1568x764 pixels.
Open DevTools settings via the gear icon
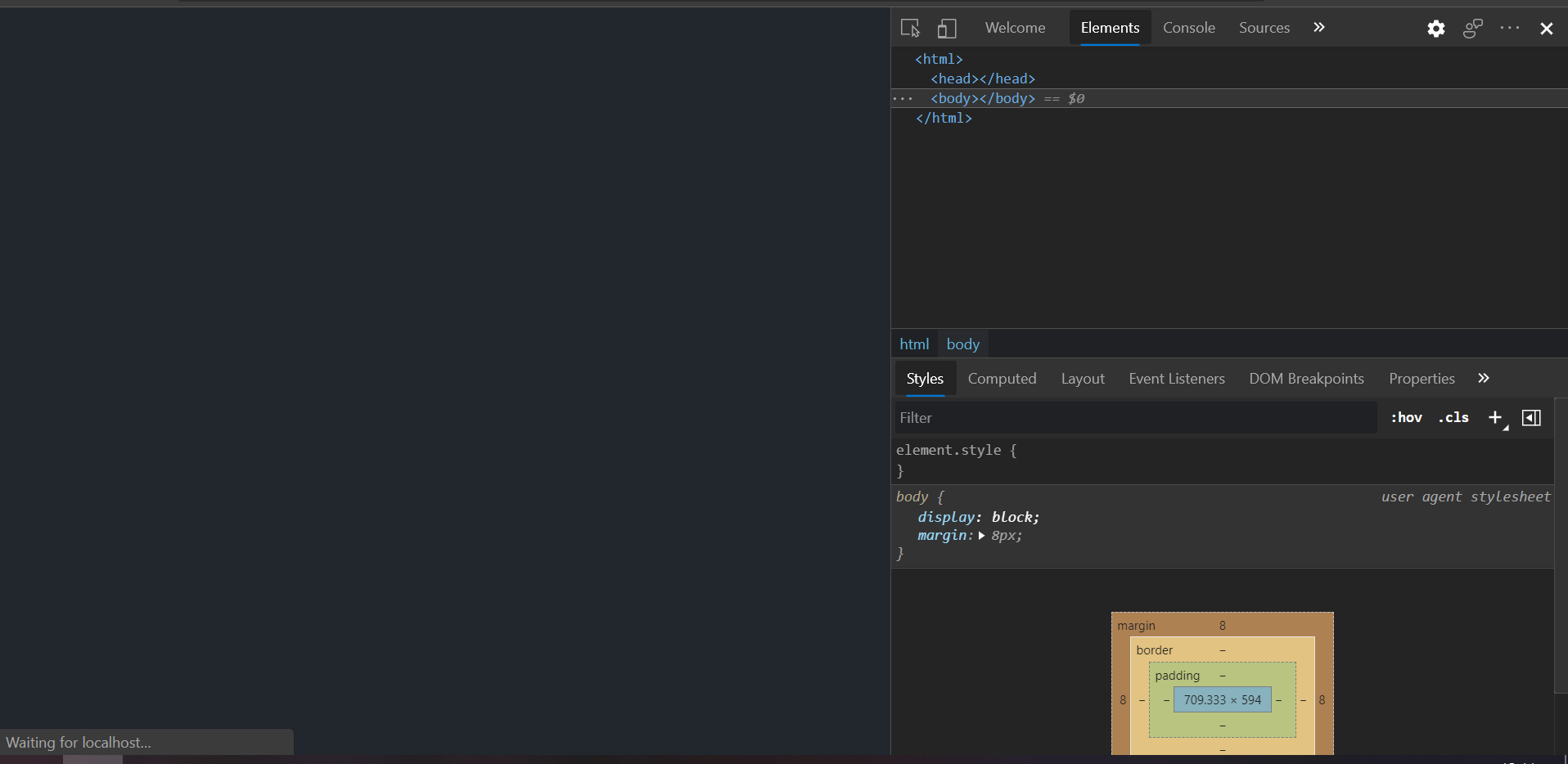[x=1435, y=28]
